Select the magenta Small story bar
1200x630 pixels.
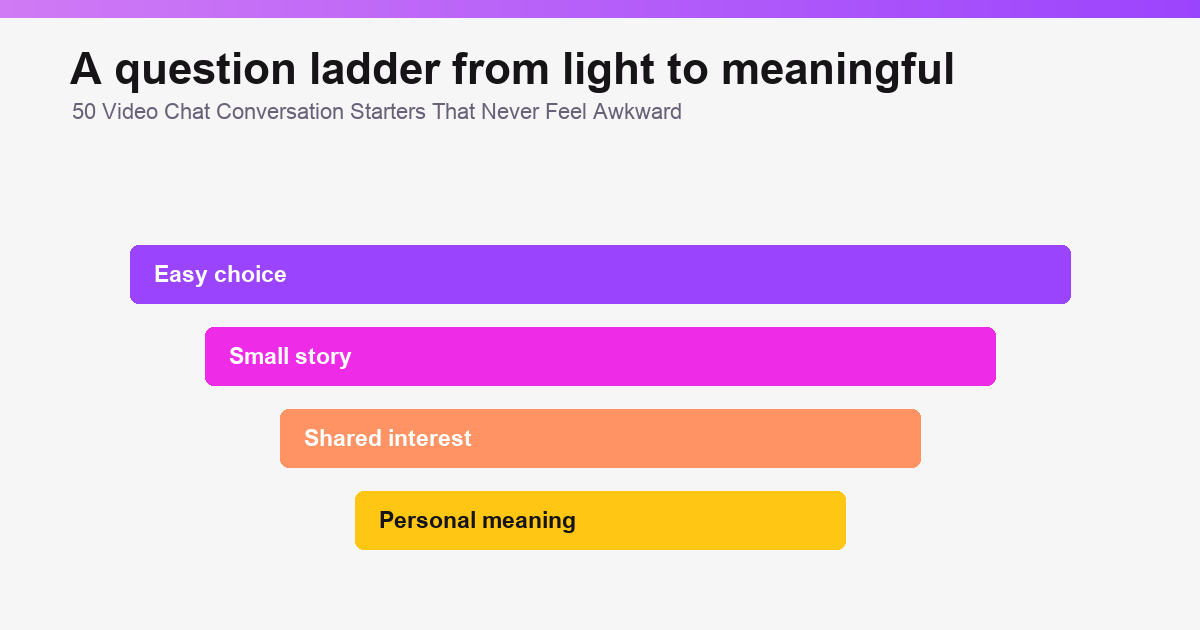[600, 356]
